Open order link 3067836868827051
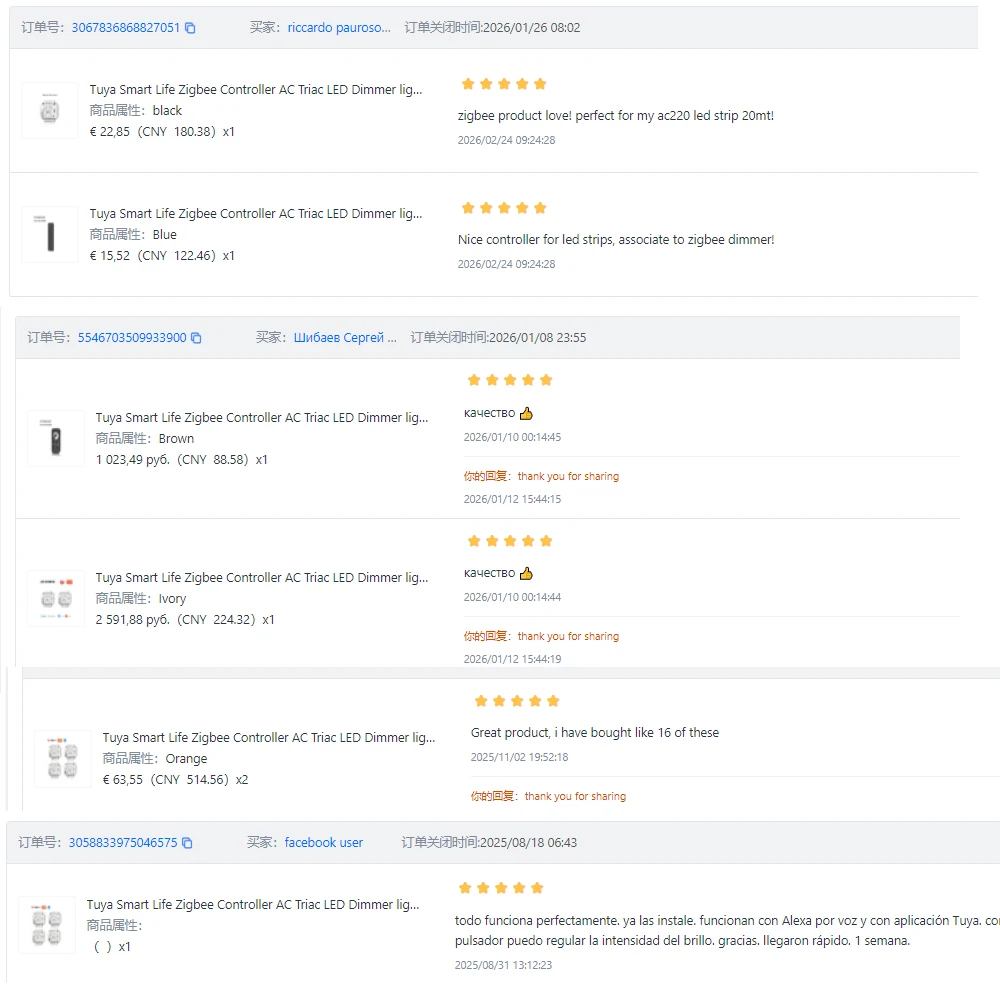Image resolution: width=1000 pixels, height=1000 pixels. (126, 27)
